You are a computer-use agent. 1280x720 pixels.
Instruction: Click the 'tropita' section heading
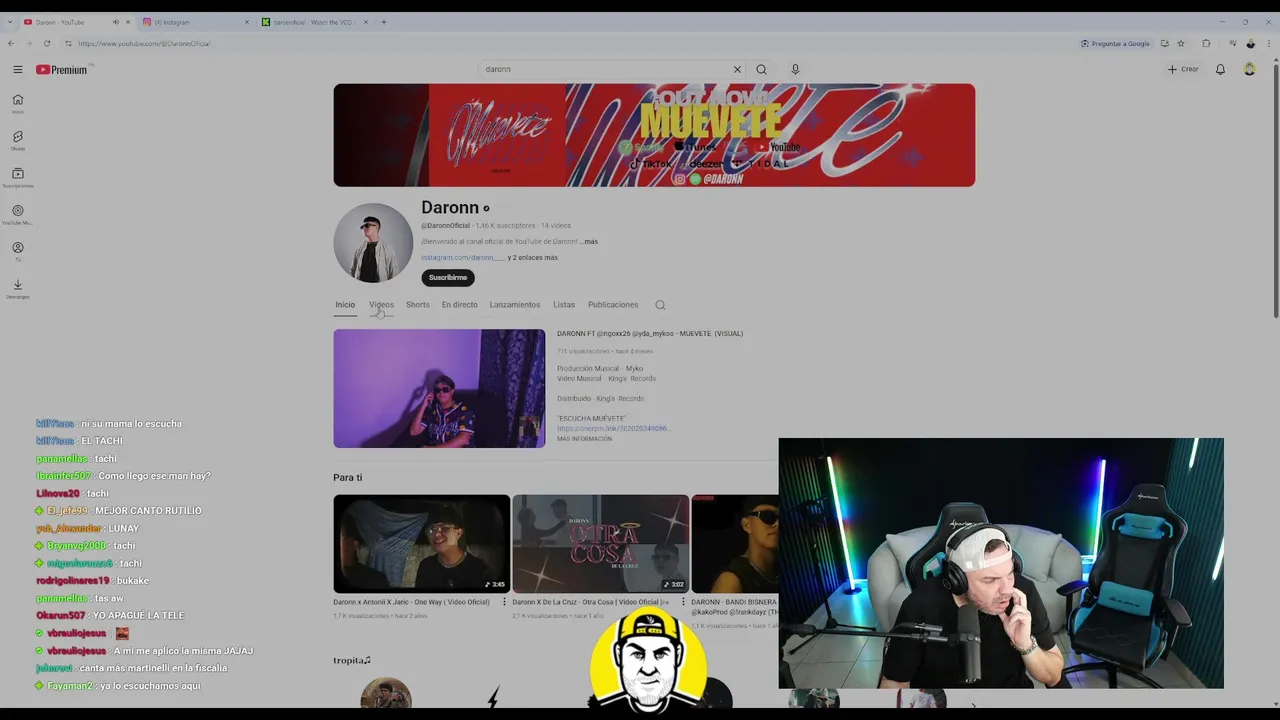(x=352, y=660)
